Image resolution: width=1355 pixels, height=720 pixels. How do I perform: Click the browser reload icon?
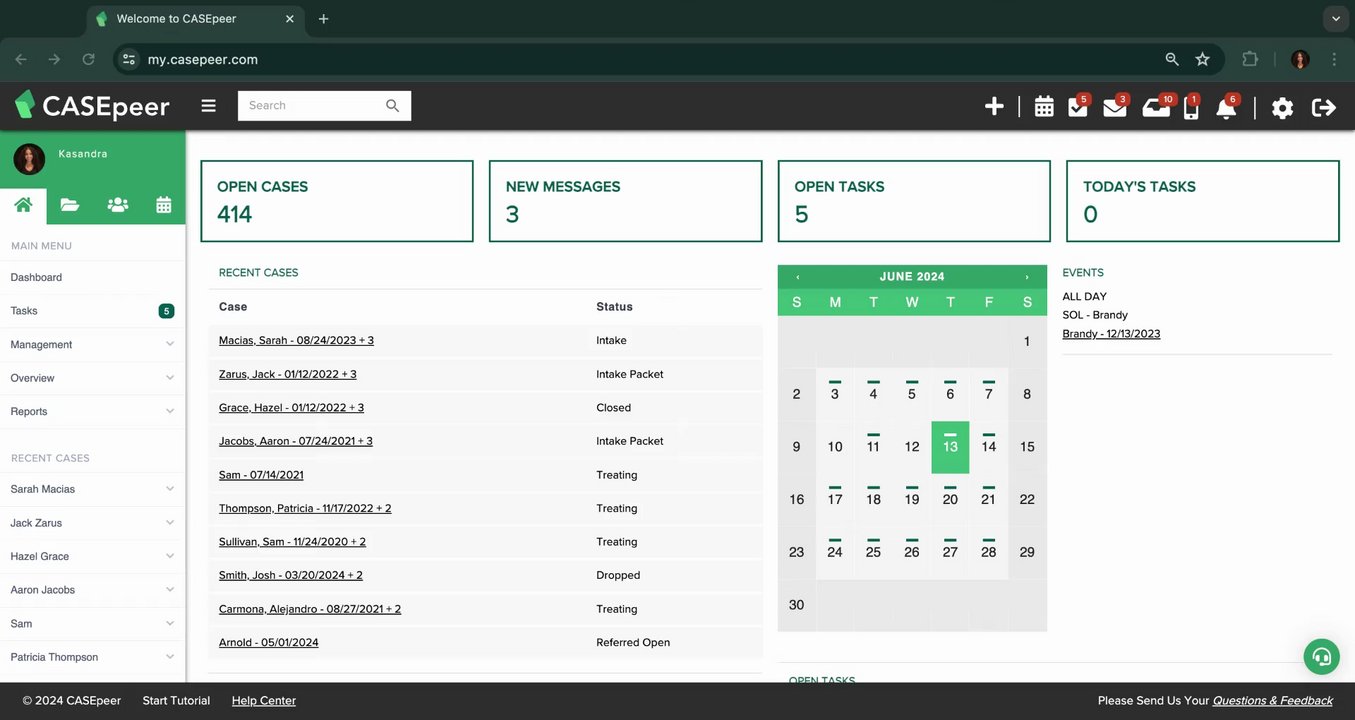88,59
